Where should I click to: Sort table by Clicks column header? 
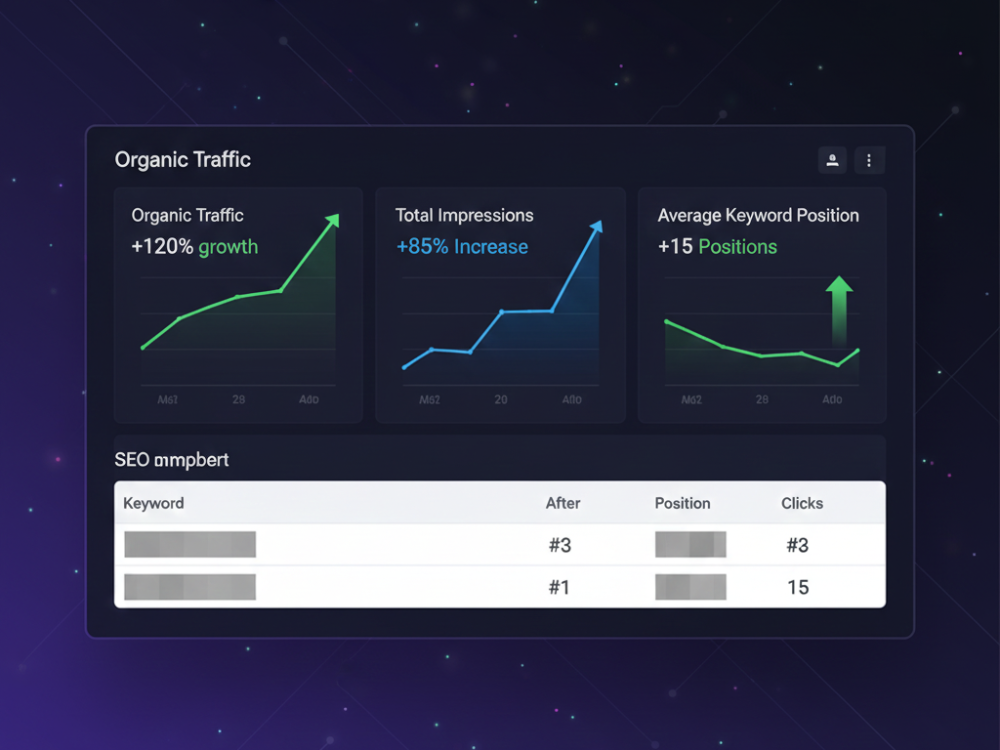coord(802,503)
